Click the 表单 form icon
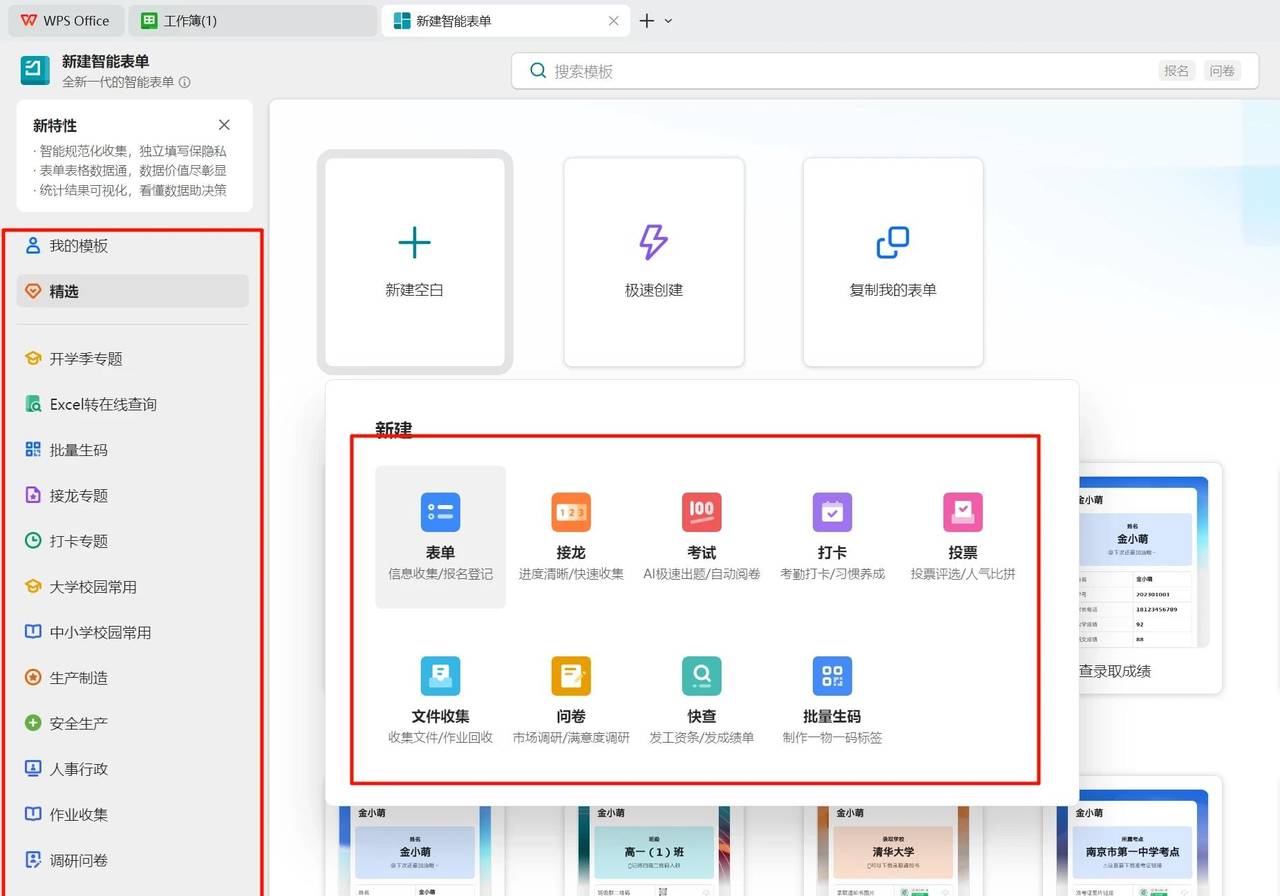 pyautogui.click(x=440, y=512)
